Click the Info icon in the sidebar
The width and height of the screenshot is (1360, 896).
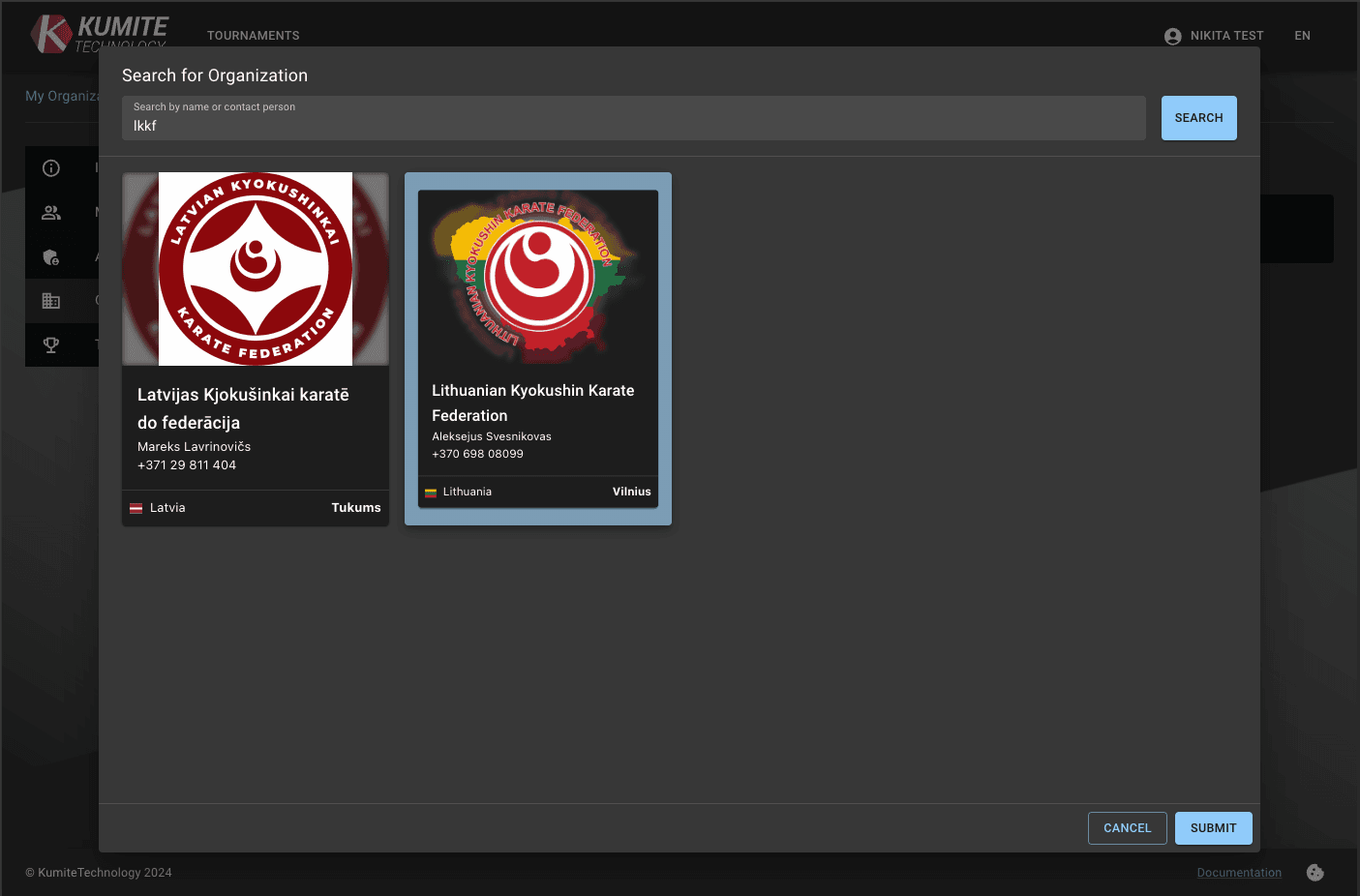[x=50, y=167]
